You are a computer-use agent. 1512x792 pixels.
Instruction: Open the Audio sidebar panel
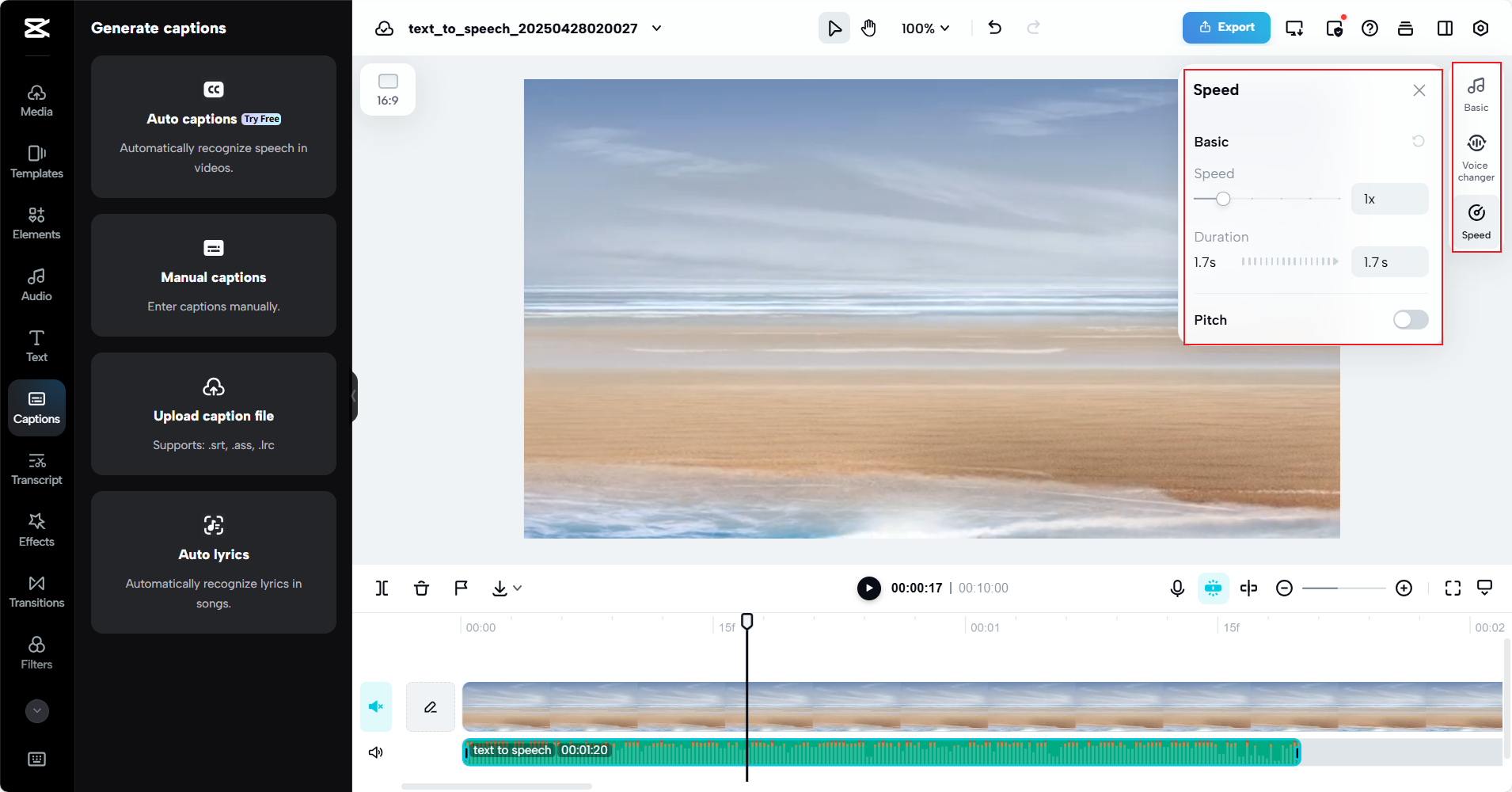coord(36,285)
